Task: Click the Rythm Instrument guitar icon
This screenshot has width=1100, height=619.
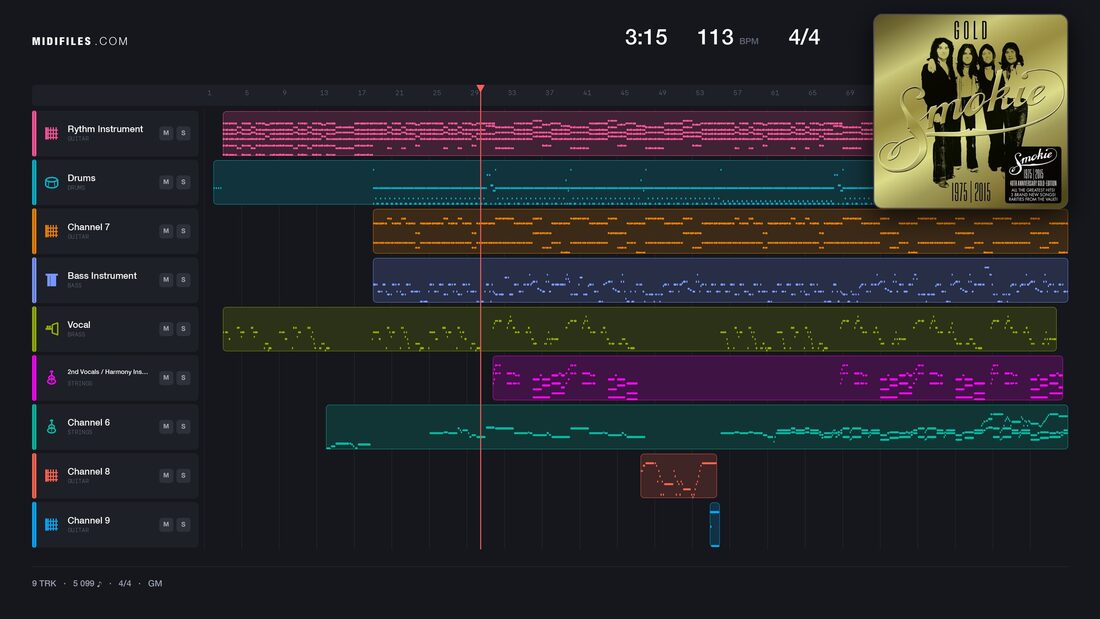Action: 51,133
